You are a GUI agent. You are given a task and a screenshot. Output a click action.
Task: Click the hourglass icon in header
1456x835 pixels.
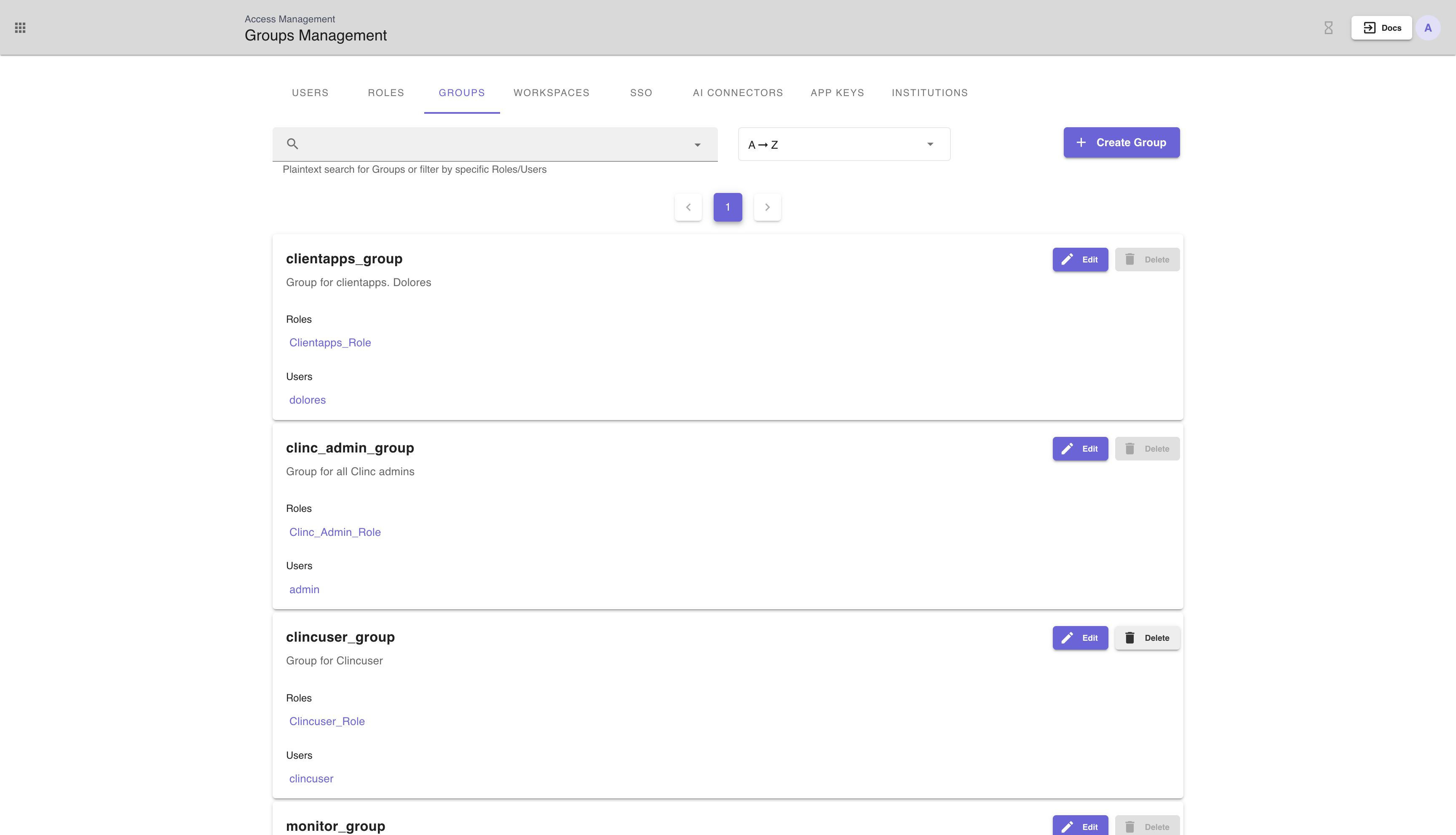(x=1328, y=27)
